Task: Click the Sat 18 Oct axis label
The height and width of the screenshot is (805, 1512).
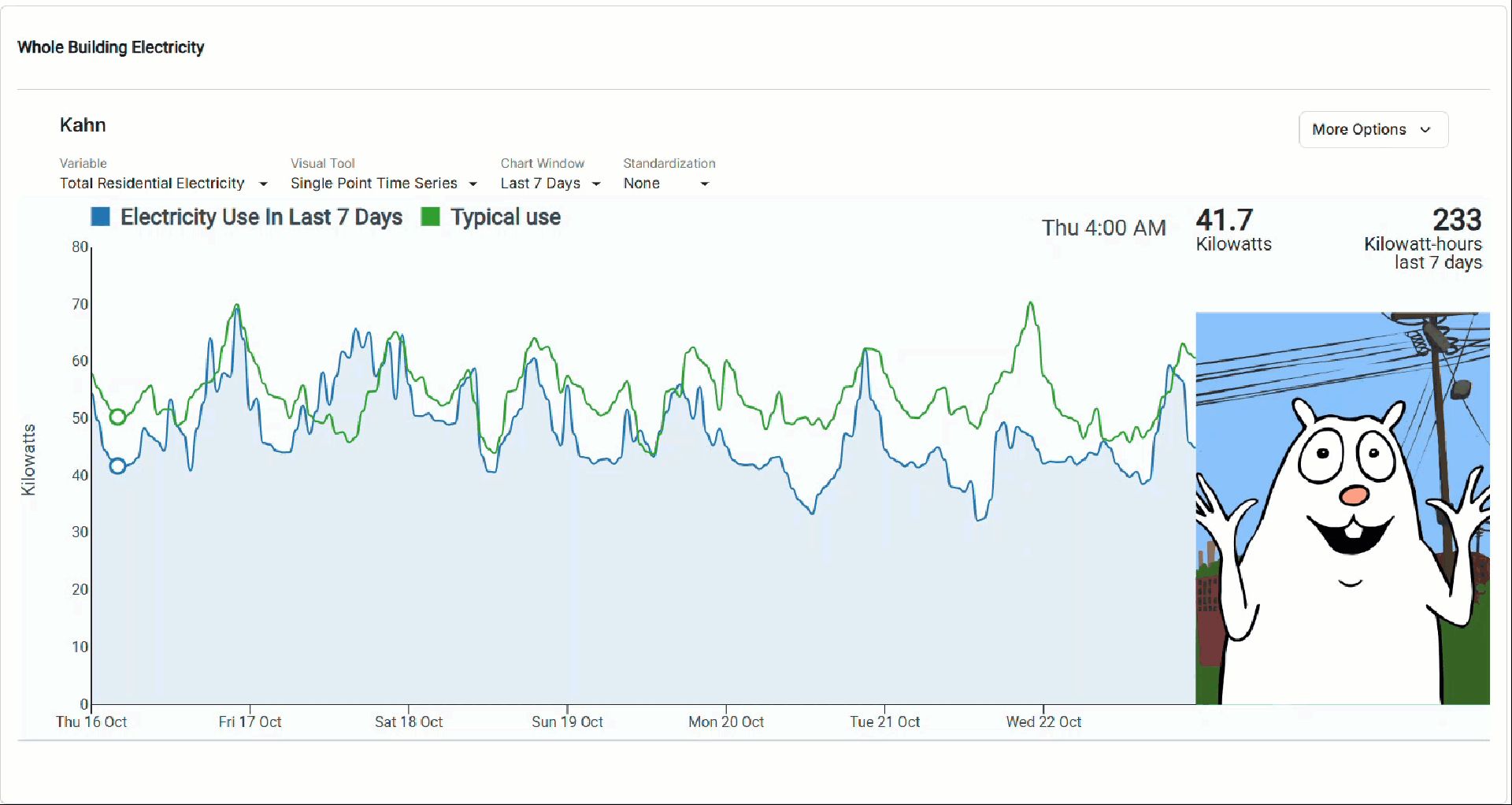Action: tap(409, 722)
